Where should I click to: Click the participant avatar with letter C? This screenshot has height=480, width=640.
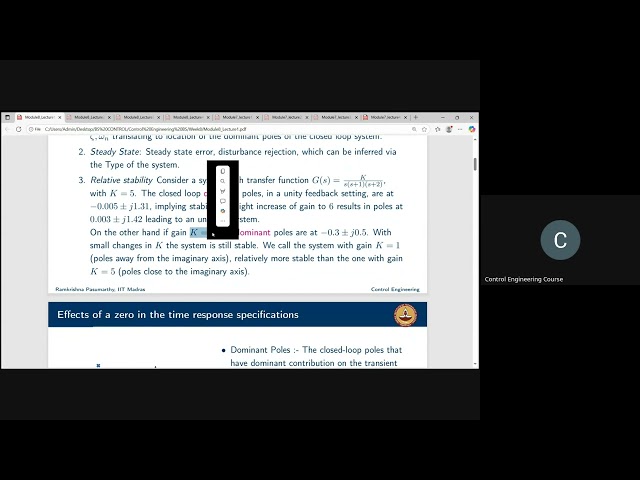pos(560,240)
